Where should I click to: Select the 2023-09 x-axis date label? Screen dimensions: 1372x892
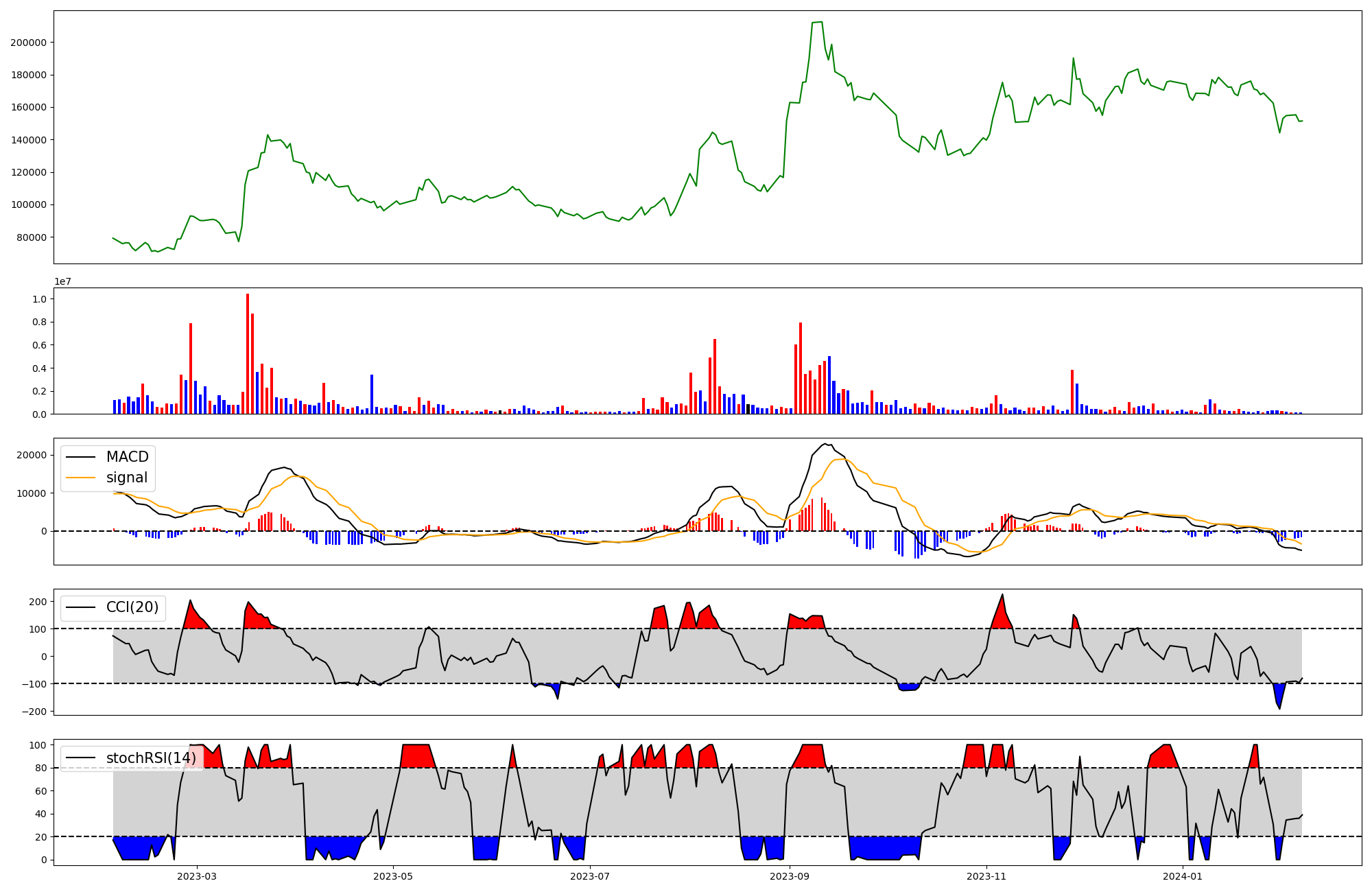(790, 876)
